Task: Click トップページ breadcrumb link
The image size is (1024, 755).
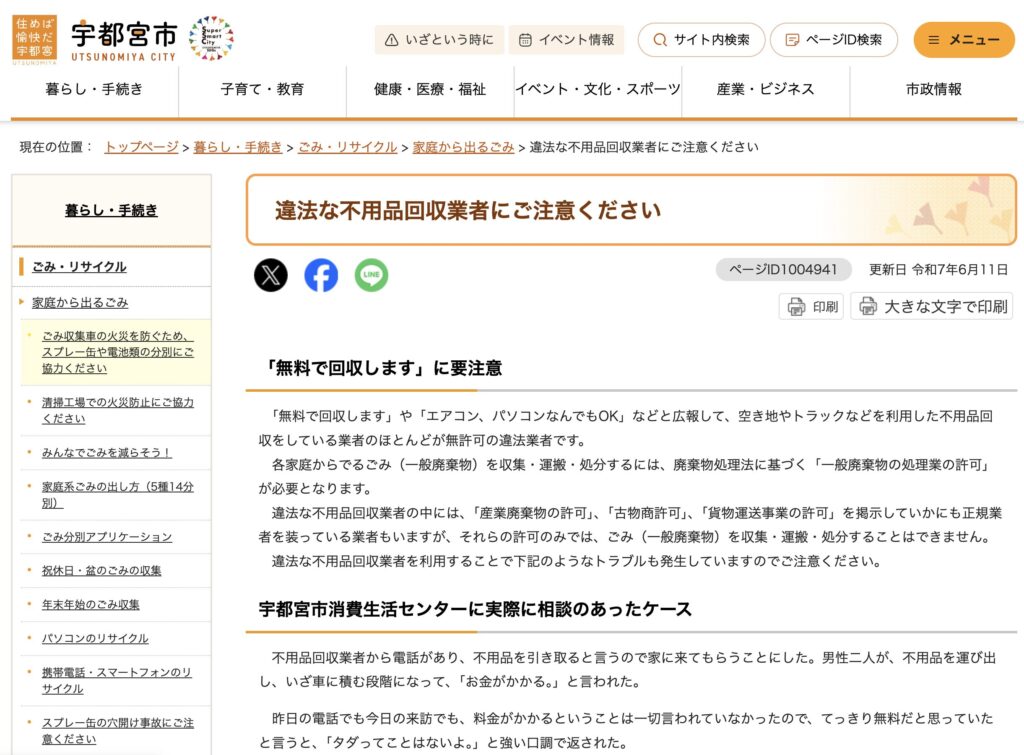Action: [141, 147]
